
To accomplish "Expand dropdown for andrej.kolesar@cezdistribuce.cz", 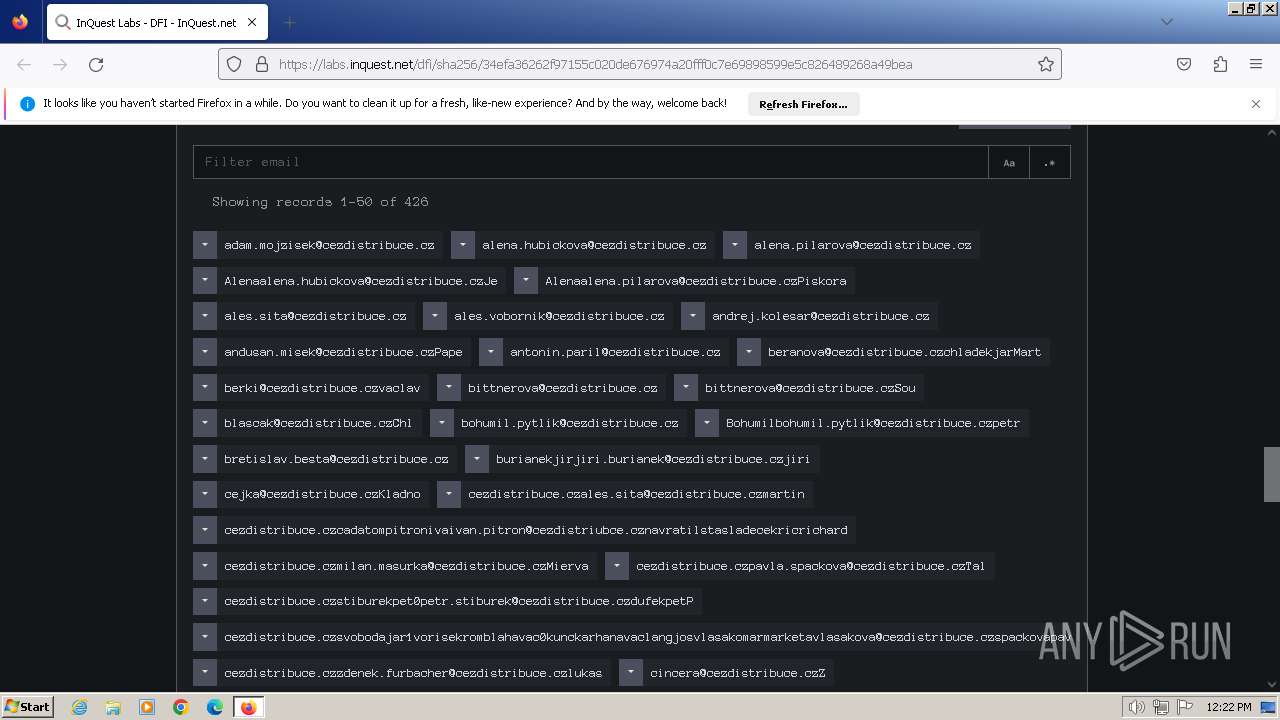I will pos(693,316).
